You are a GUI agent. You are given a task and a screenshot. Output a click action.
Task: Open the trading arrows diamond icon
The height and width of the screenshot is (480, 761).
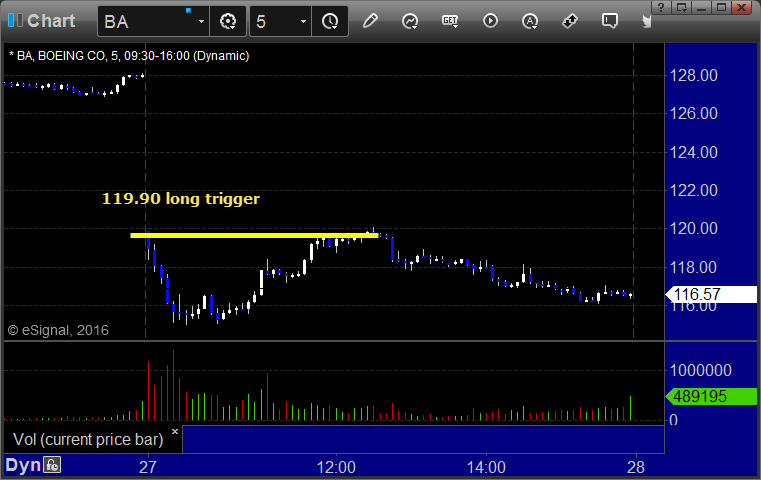pyautogui.click(x=570, y=21)
